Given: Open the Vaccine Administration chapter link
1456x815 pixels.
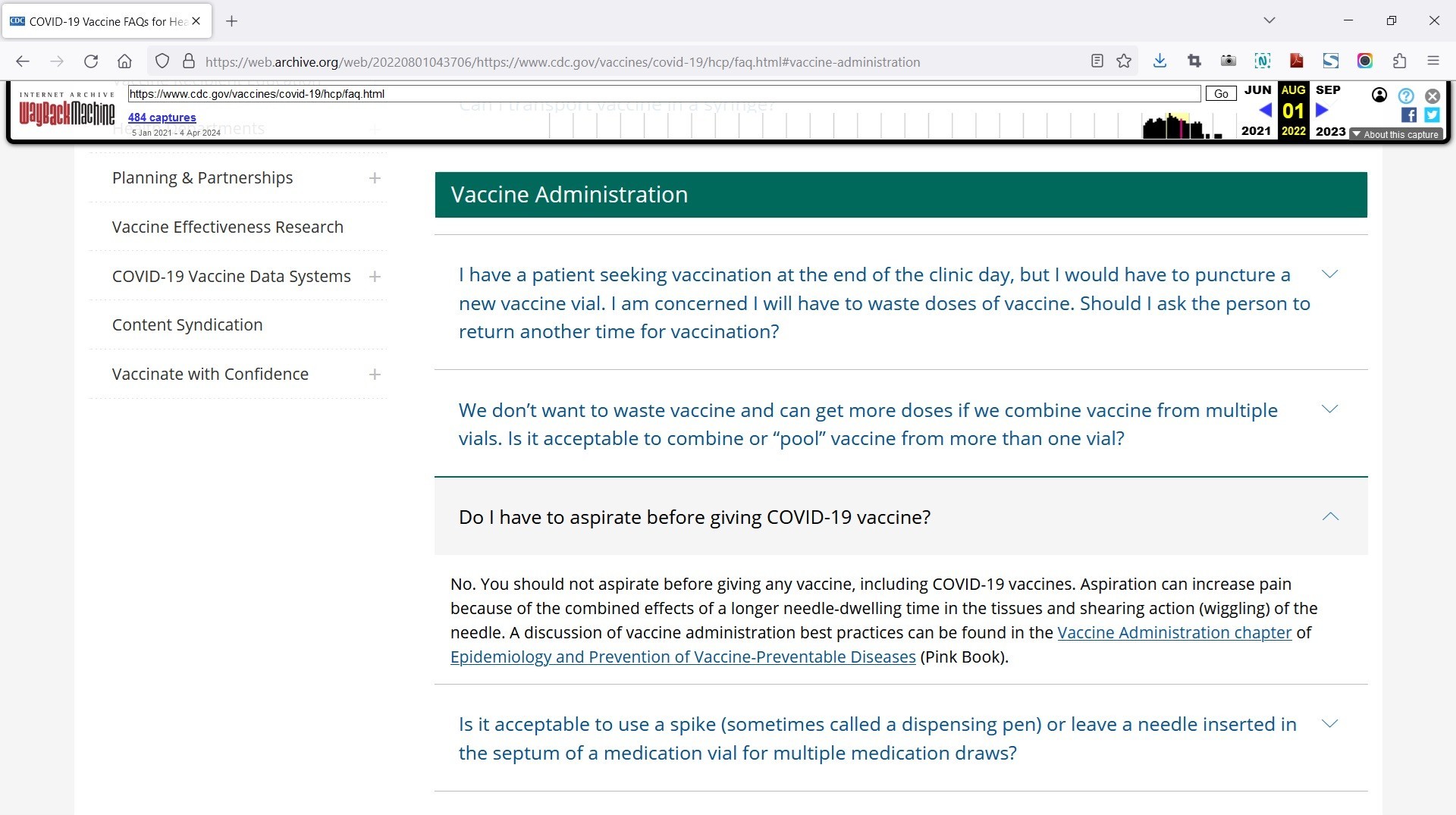Looking at the screenshot, I should pos(1174,632).
